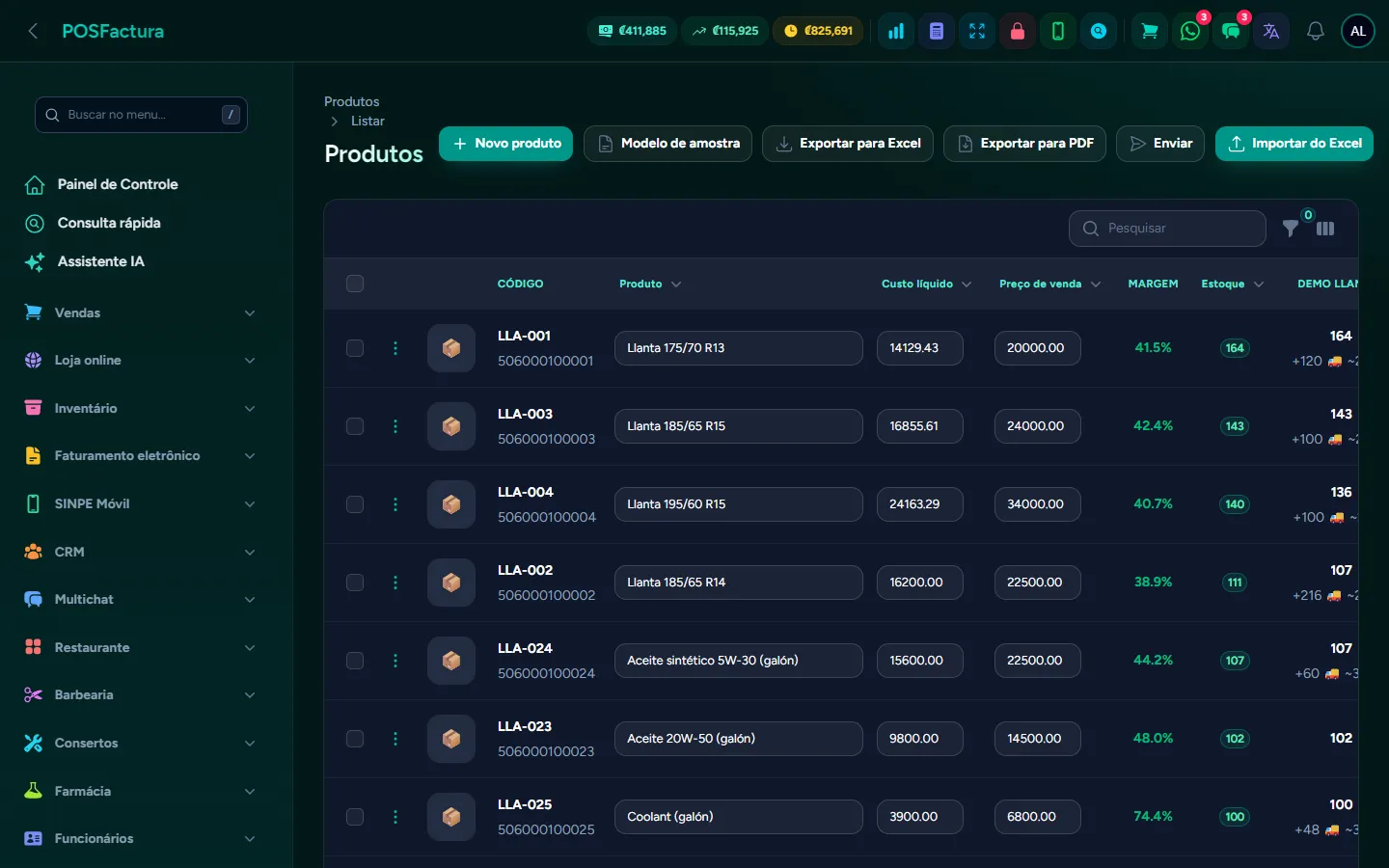
Task: Open row actions menu for LLA-024
Action: pyautogui.click(x=395, y=661)
